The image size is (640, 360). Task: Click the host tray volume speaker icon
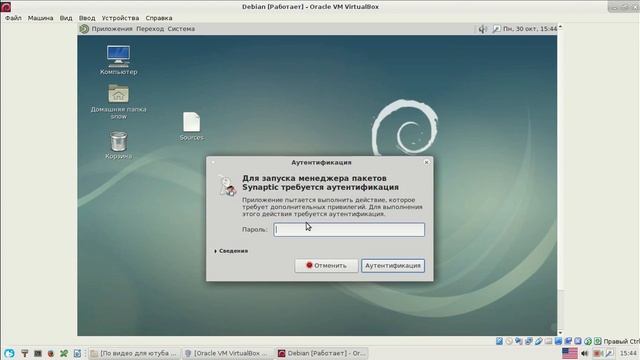point(584,353)
